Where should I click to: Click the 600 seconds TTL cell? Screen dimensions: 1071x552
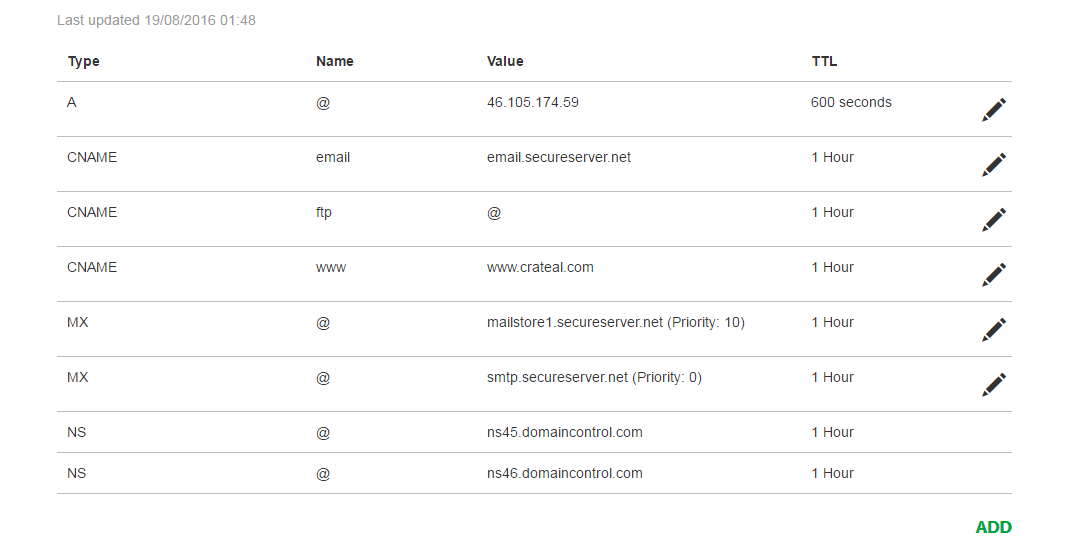pos(851,102)
